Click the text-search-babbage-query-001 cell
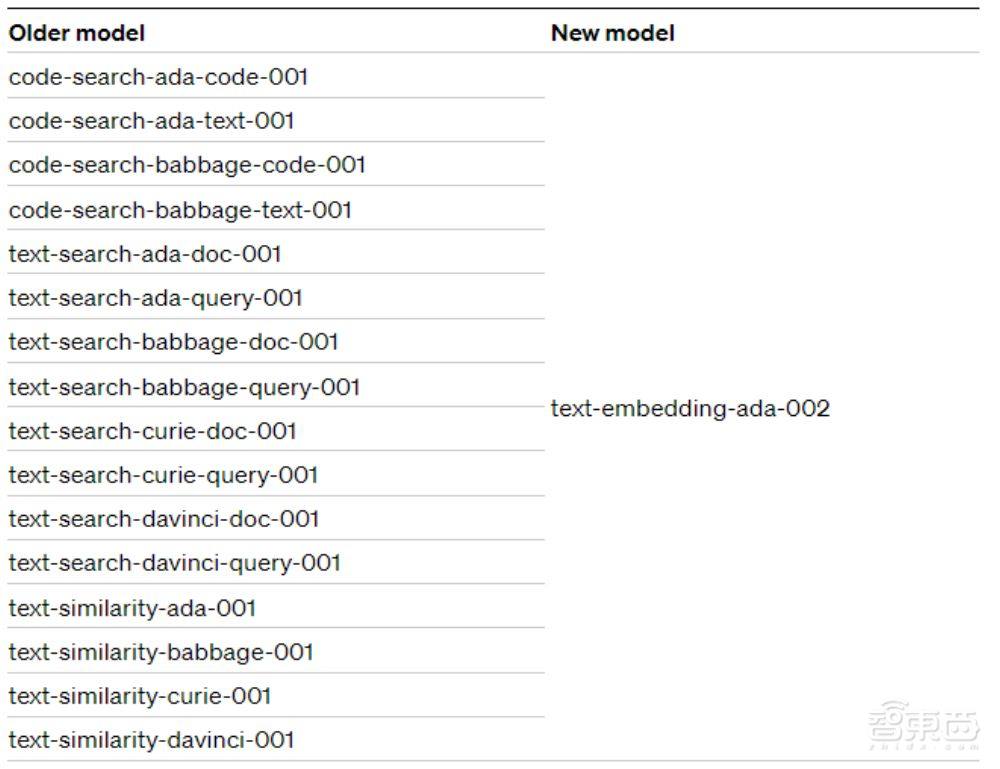Image resolution: width=1000 pixels, height=769 pixels. (184, 386)
